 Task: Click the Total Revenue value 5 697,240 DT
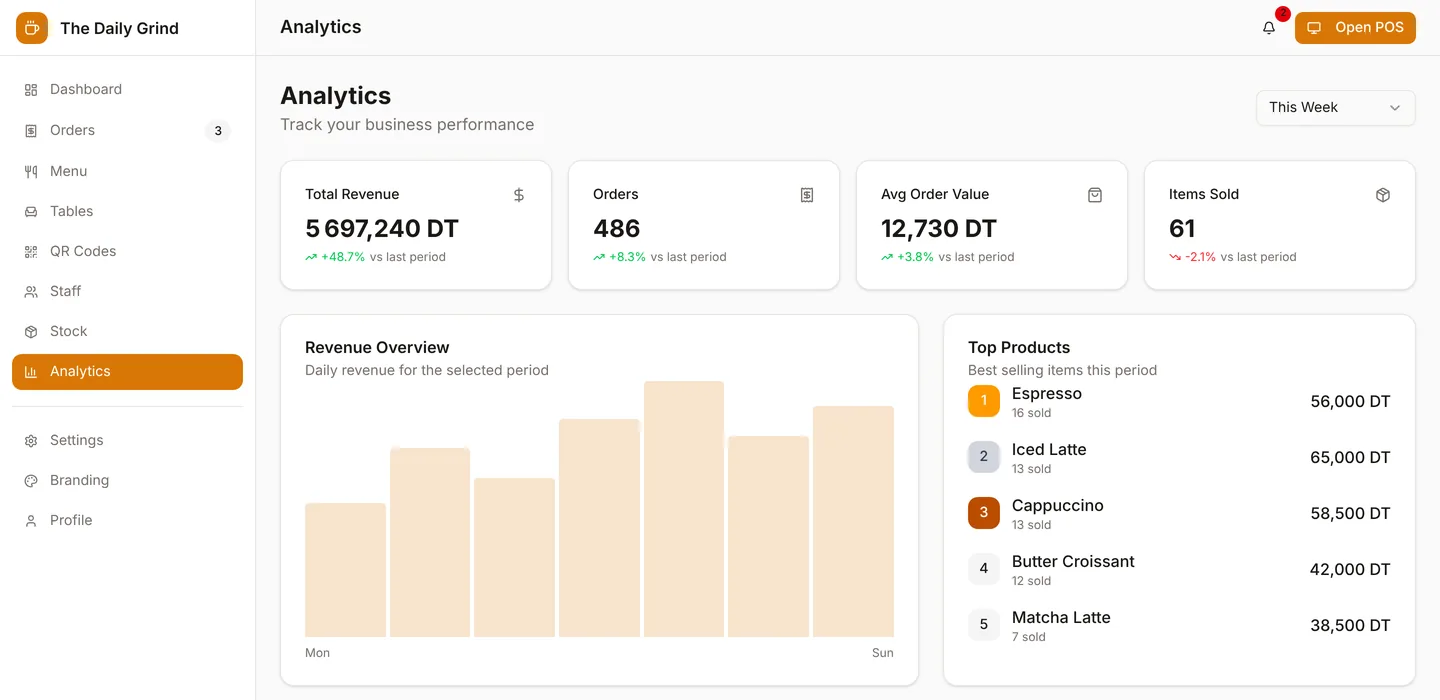[x=382, y=229]
